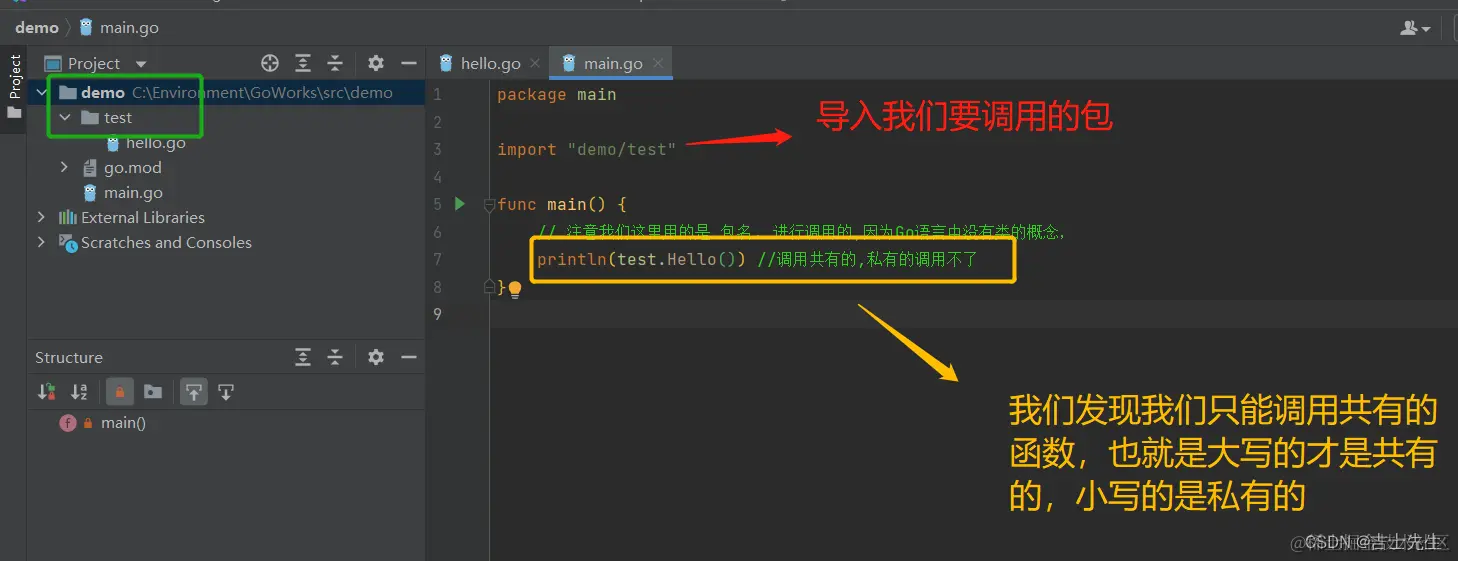Viewport: 1458px width, 561px height.
Task: Expand all in Project panel
Action: click(x=303, y=63)
